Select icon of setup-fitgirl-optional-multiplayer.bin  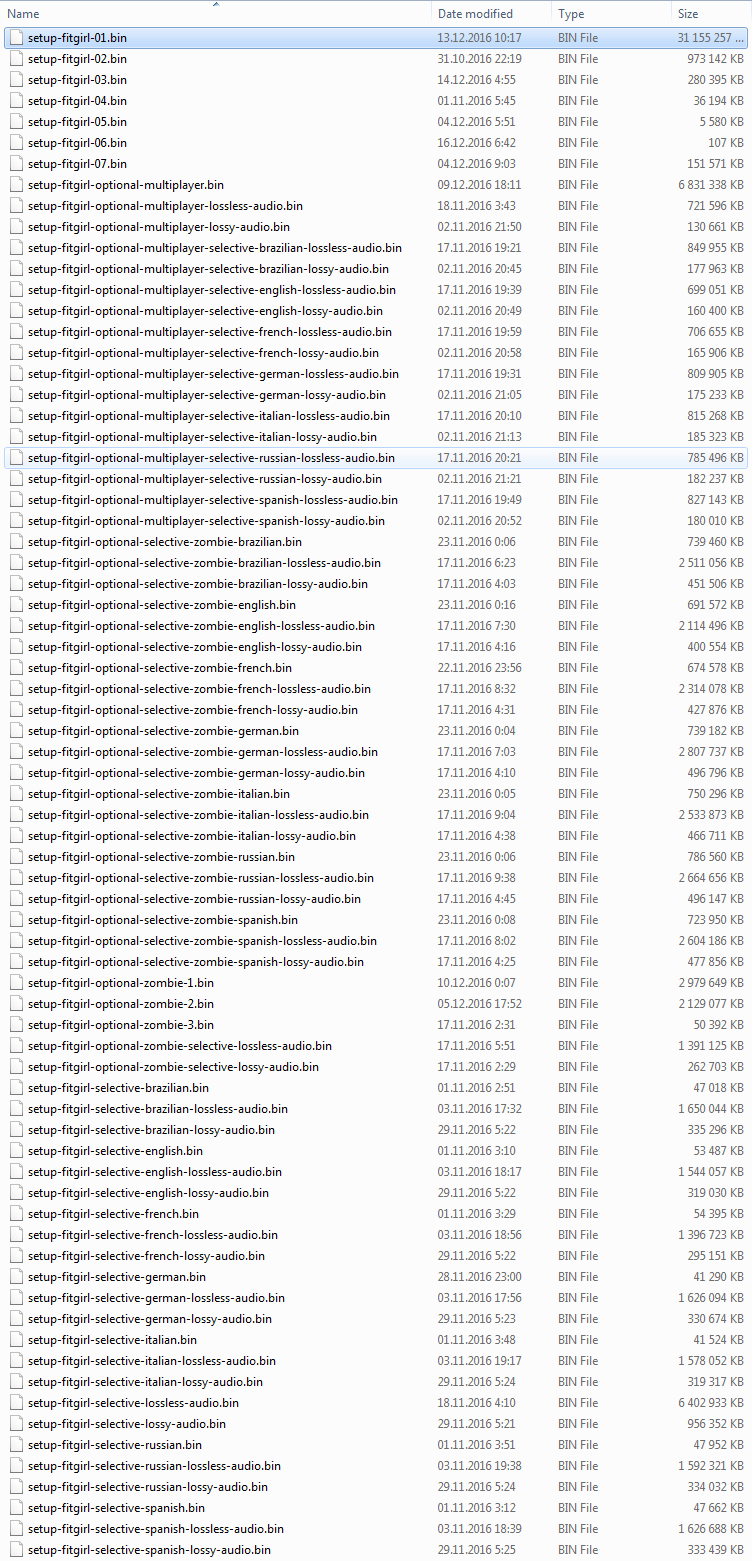pos(16,185)
